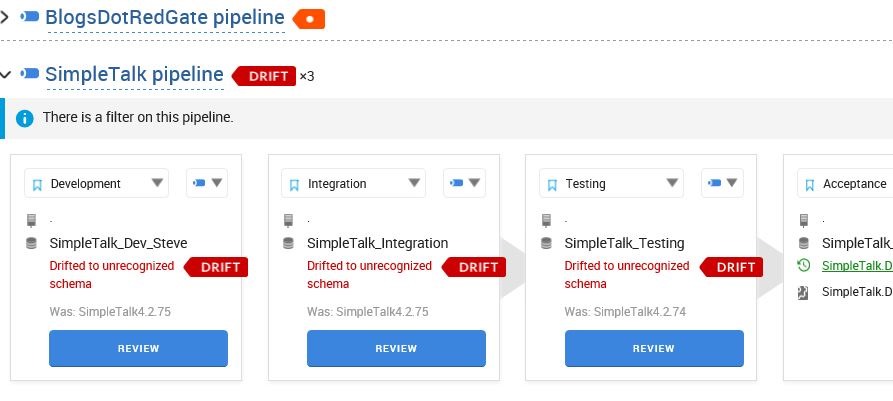Click the database icon beside SimpleTalk_Integration
Screen dimensions: 893x401
pos(289,243)
